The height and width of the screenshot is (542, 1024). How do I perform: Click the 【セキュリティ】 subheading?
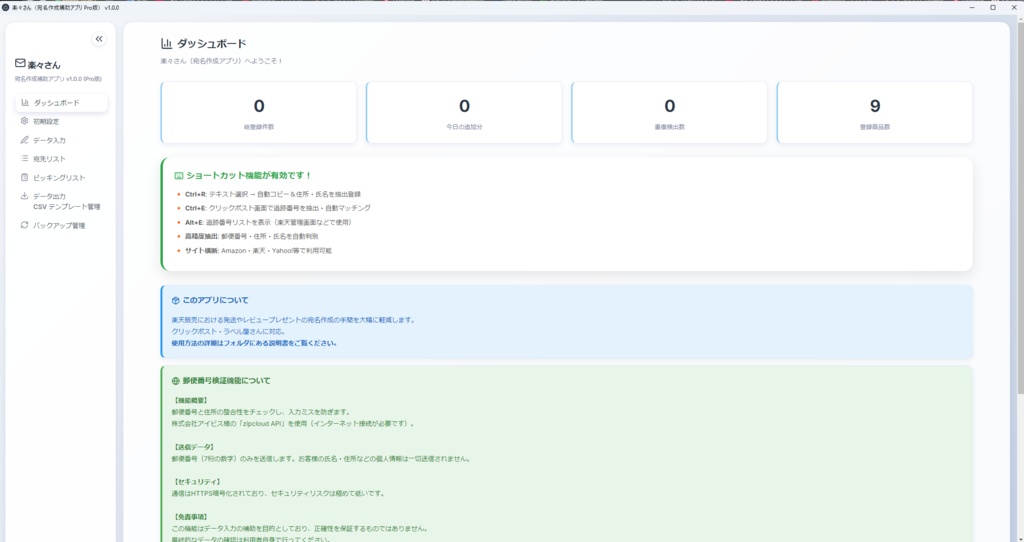coord(197,482)
